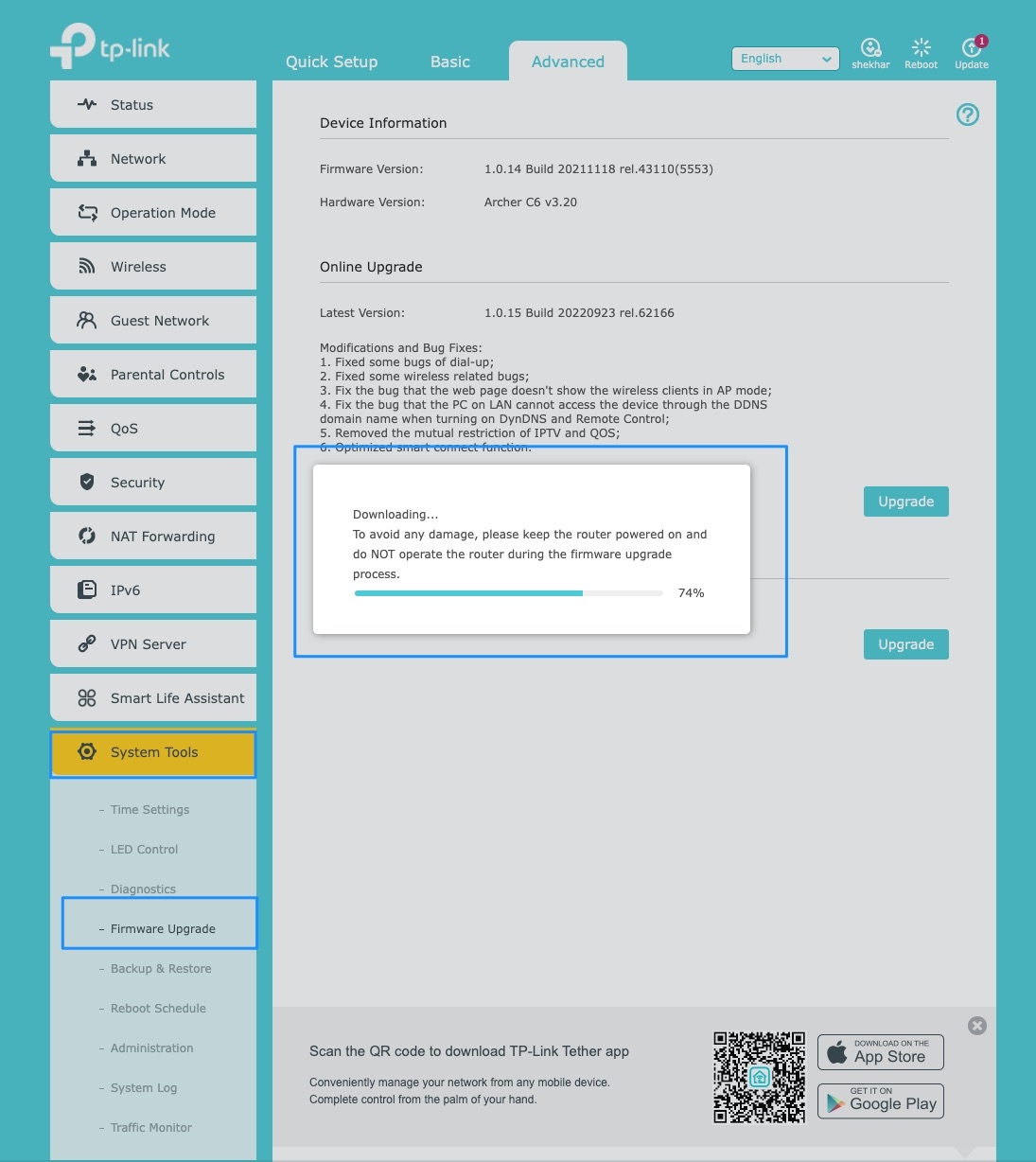
Task: Click the Reboot icon in top bar
Action: [920, 47]
